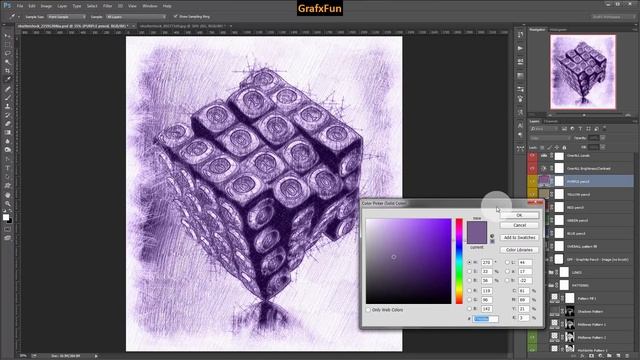Select the R red radio button
The image size is (640, 360).
469,291
